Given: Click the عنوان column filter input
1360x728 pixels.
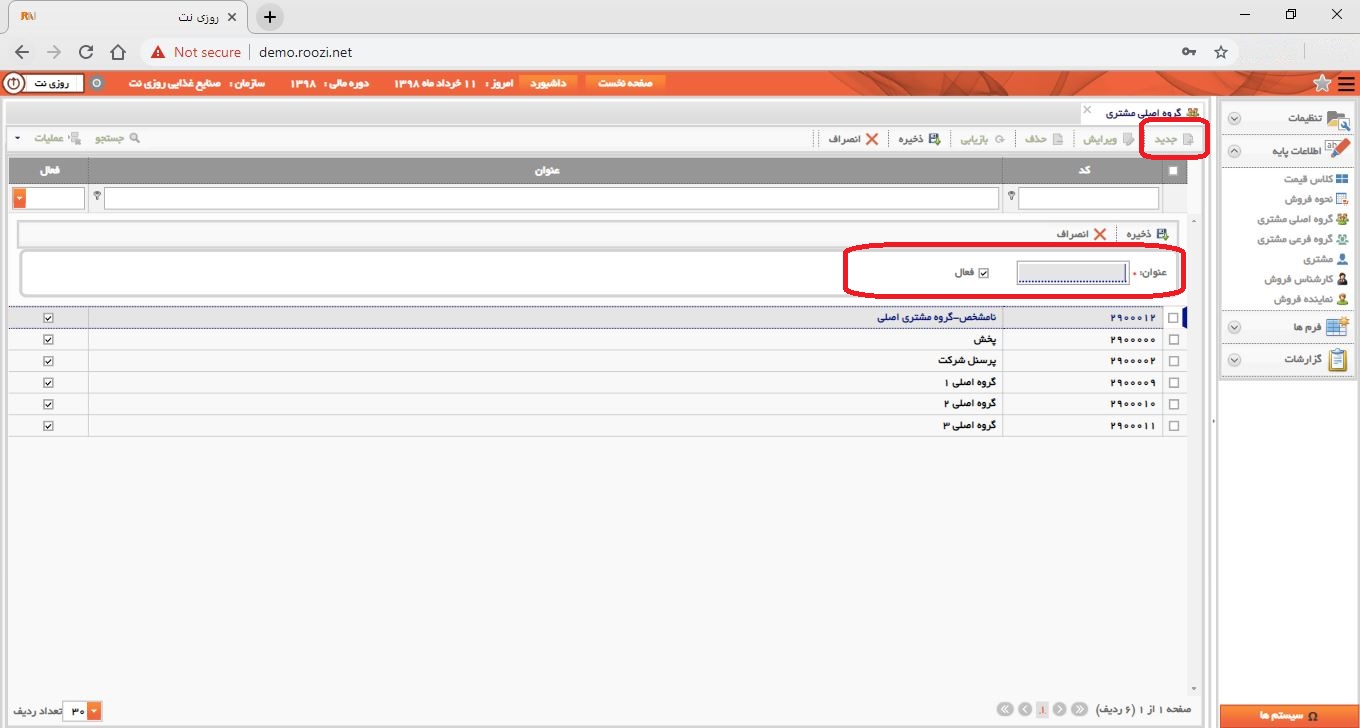Looking at the screenshot, I should [551, 198].
